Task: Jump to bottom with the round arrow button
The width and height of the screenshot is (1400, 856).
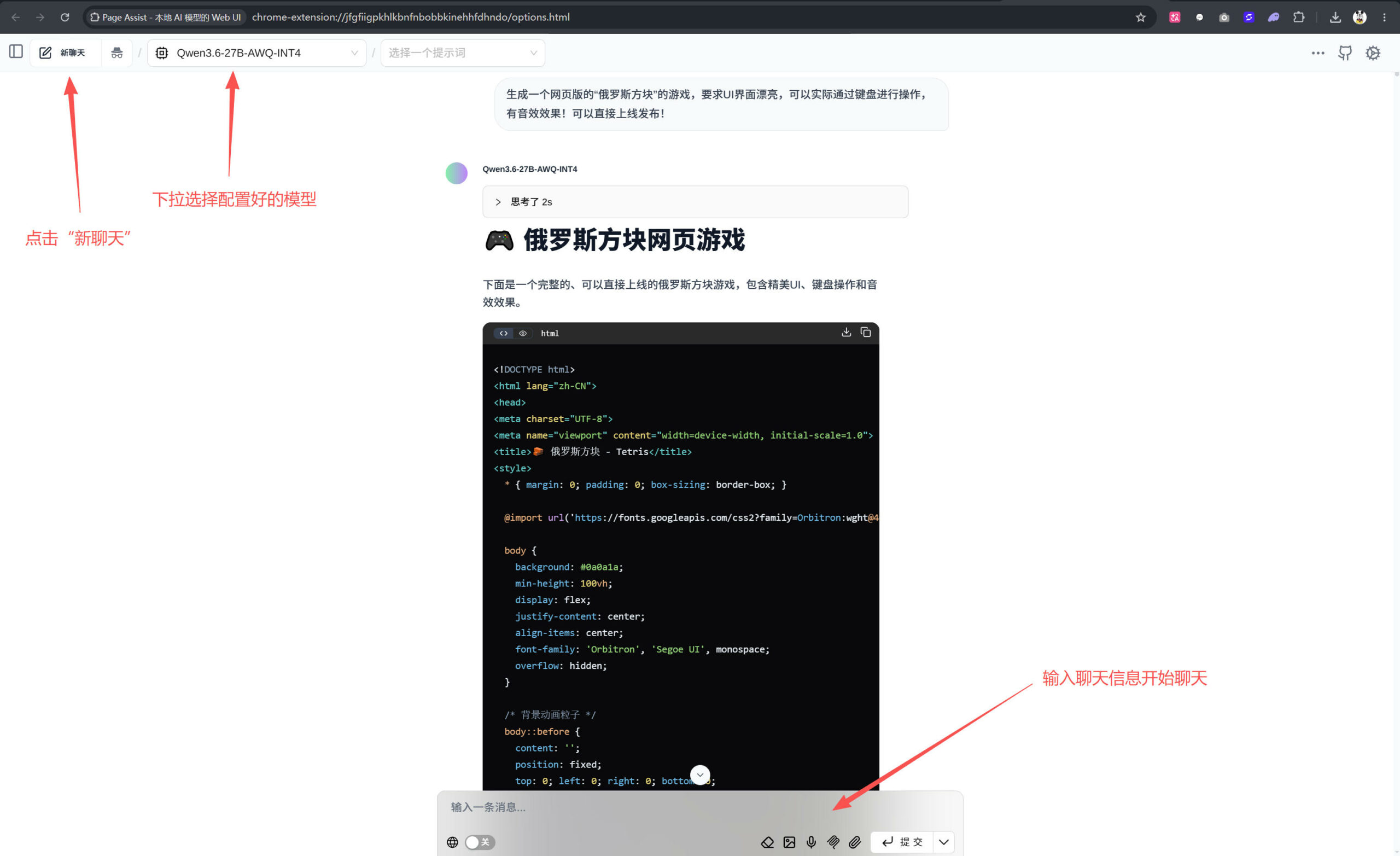Action: click(x=700, y=774)
